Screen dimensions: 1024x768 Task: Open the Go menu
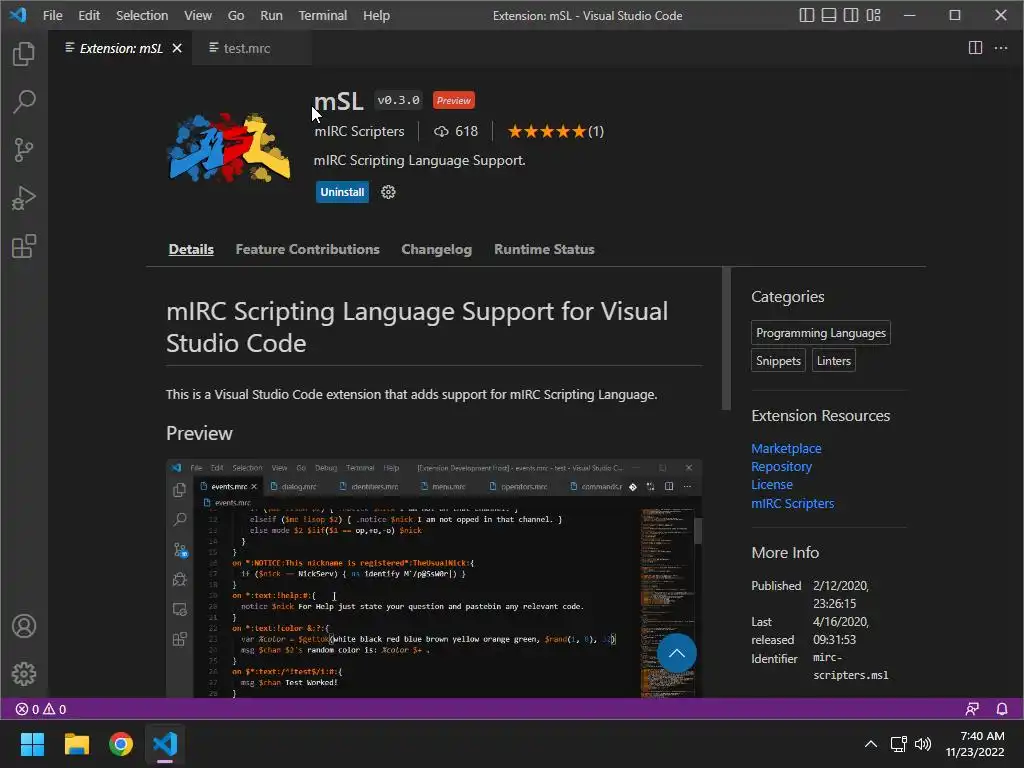click(x=236, y=15)
